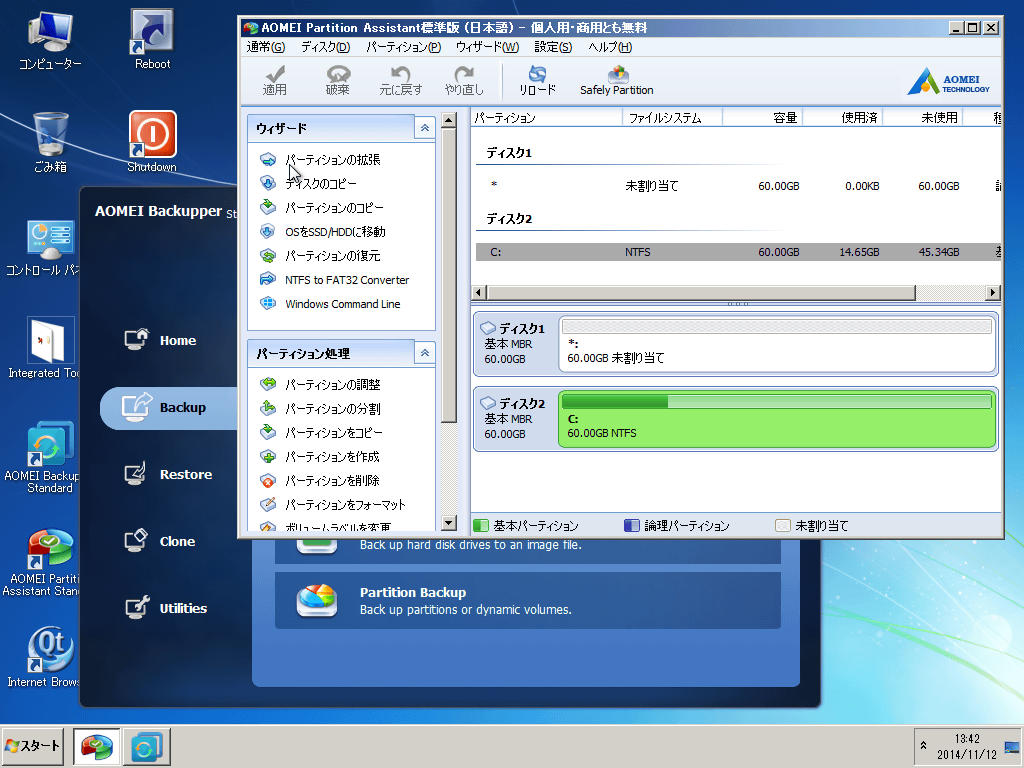Click the やり直し (Redo) toolbar icon
This screenshot has width=1024, height=768.
(x=464, y=80)
